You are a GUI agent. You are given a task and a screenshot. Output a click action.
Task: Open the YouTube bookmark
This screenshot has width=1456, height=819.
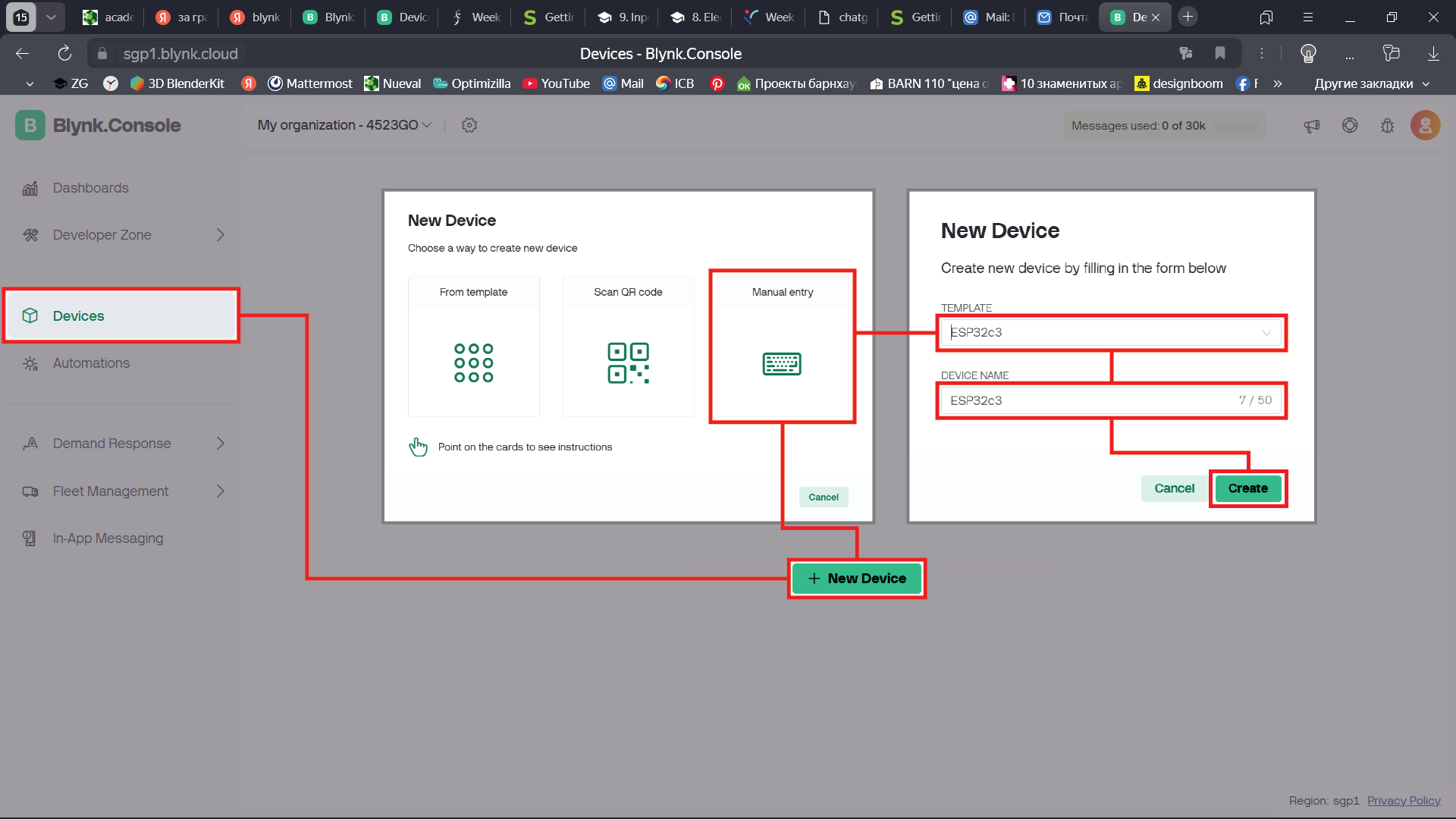point(556,83)
